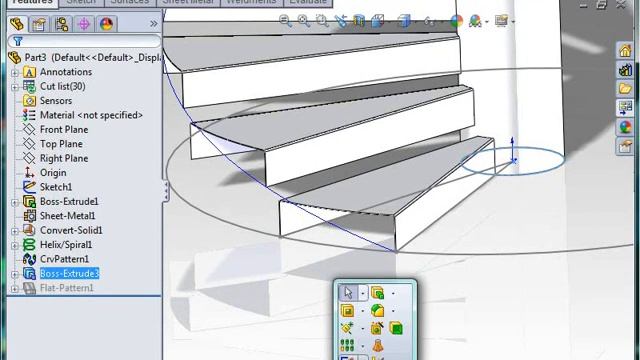Open the DisplayManager tab icon
Screen dimensions: 640x360
tap(107, 24)
